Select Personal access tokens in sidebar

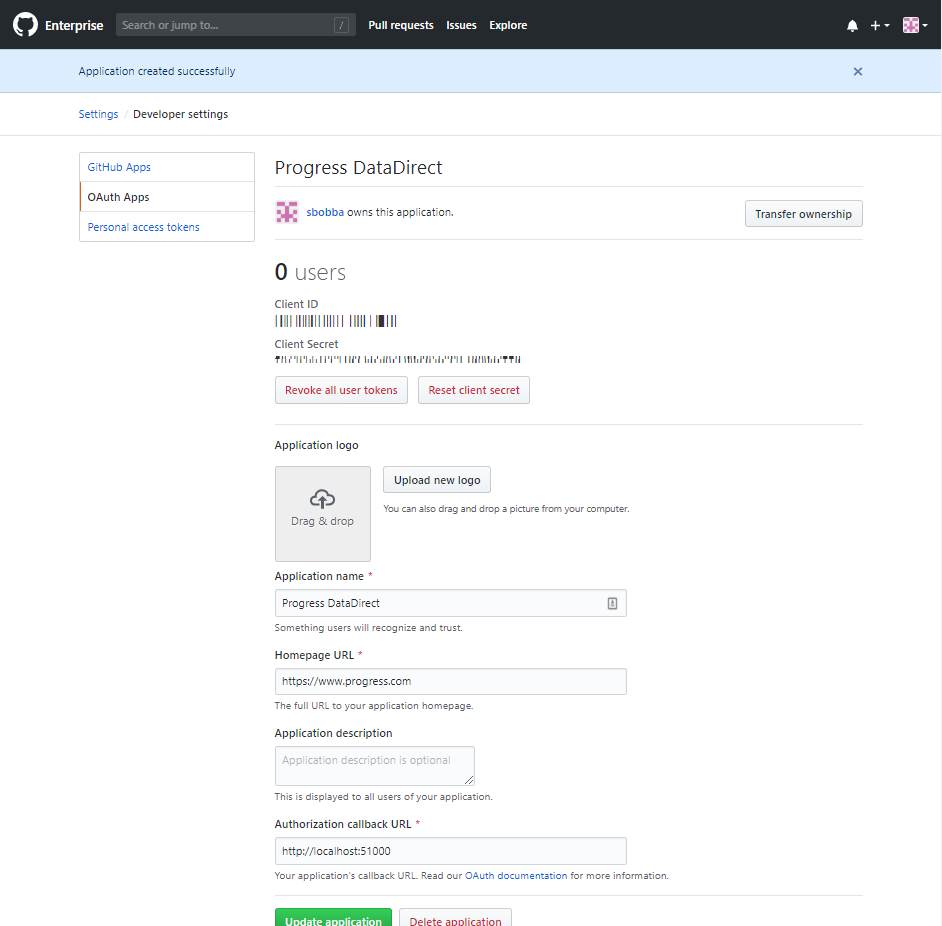[167, 227]
